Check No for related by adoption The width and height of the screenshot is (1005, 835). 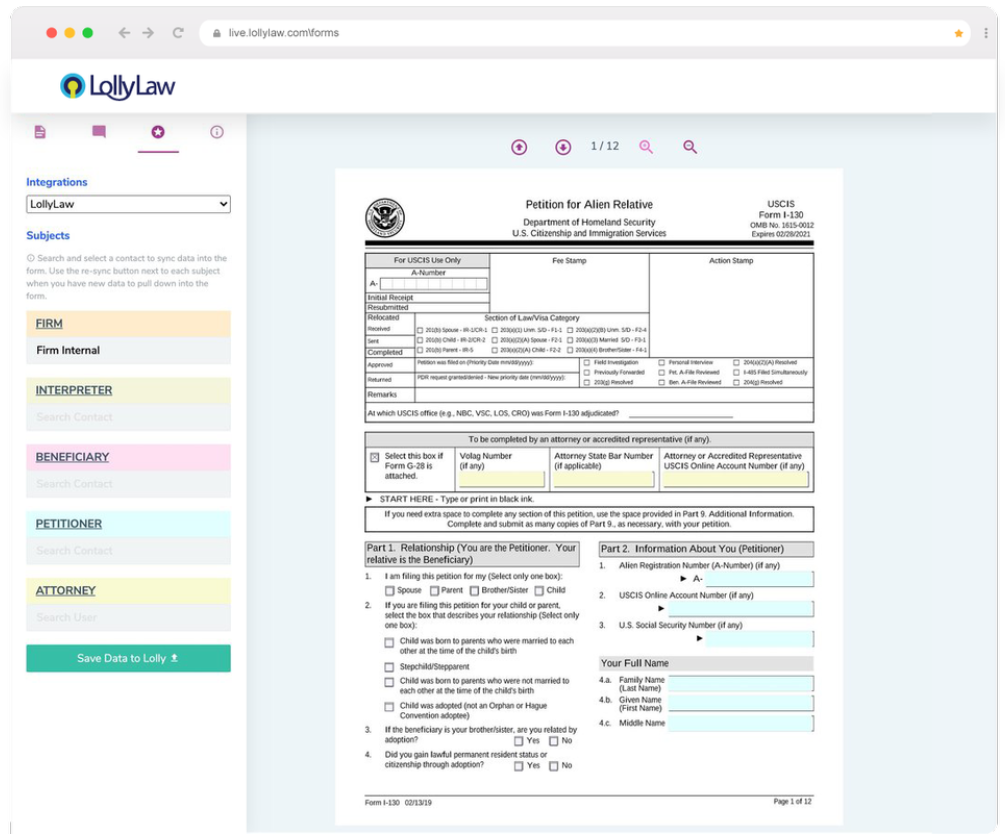(553, 741)
